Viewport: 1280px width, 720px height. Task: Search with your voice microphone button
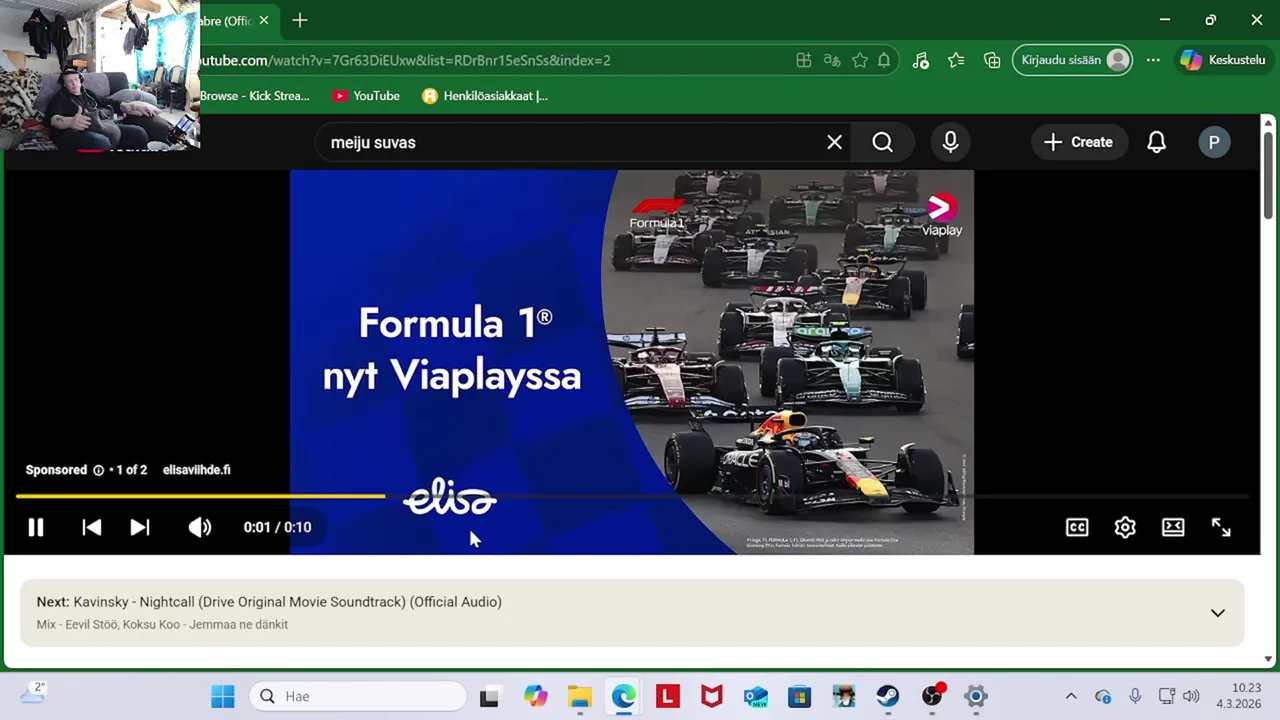tap(950, 142)
